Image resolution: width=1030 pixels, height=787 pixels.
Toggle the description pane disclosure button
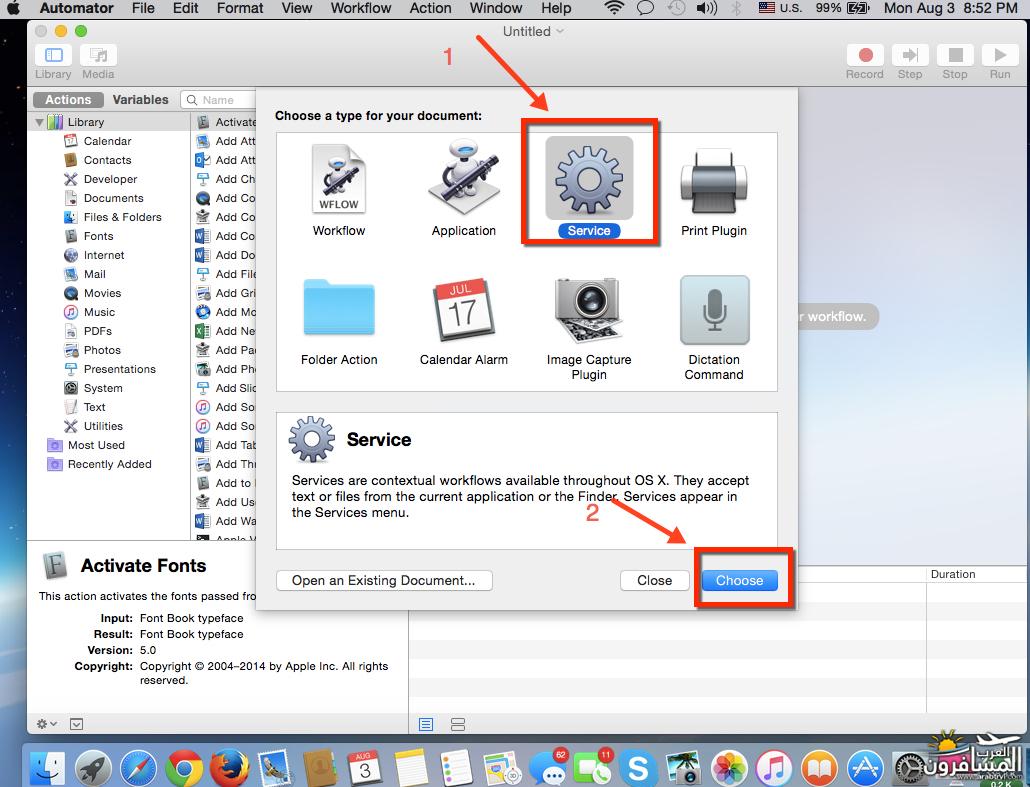pyautogui.click(x=77, y=724)
